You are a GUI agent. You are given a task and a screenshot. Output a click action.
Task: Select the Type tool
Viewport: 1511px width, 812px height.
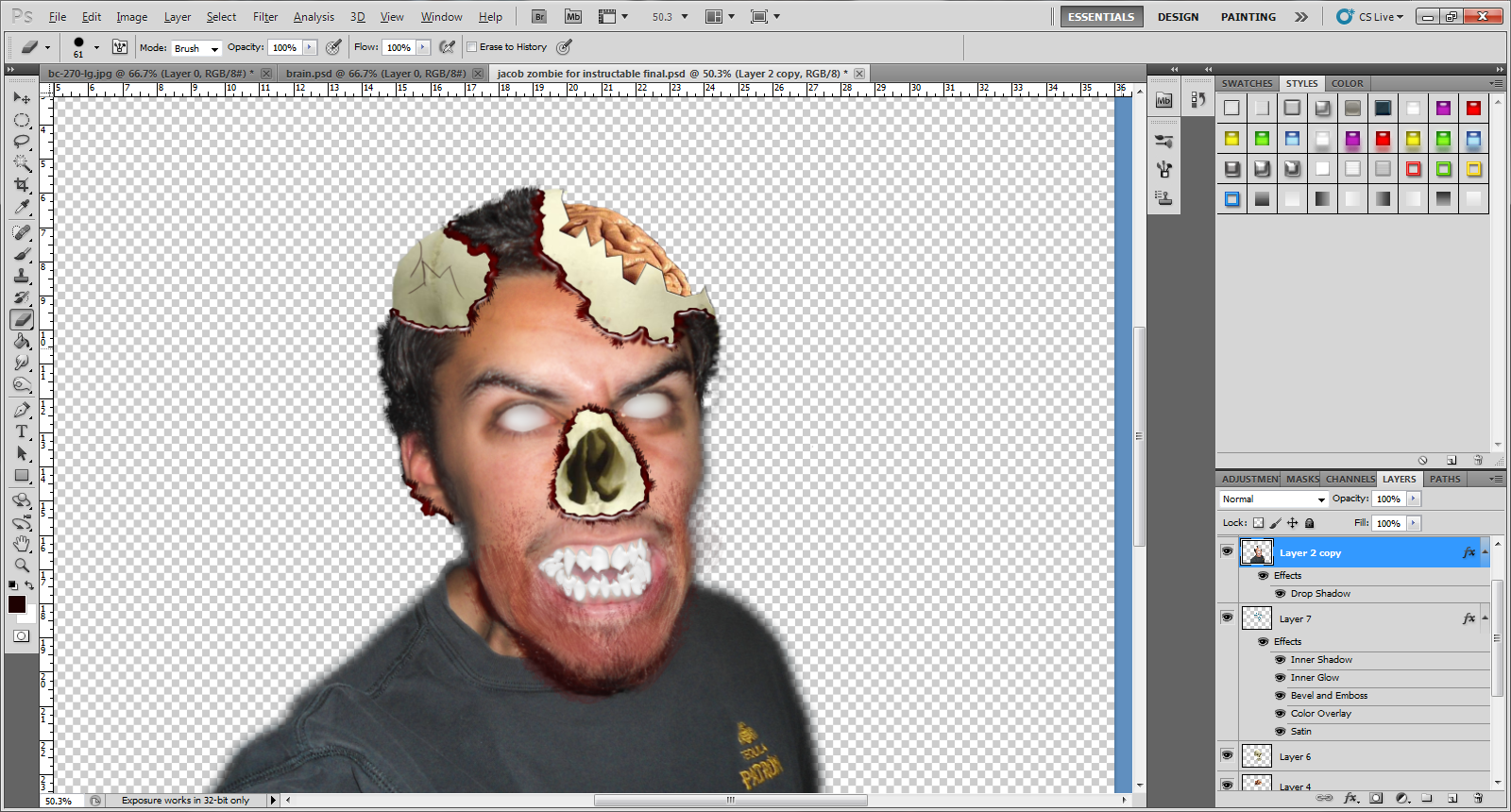(22, 431)
